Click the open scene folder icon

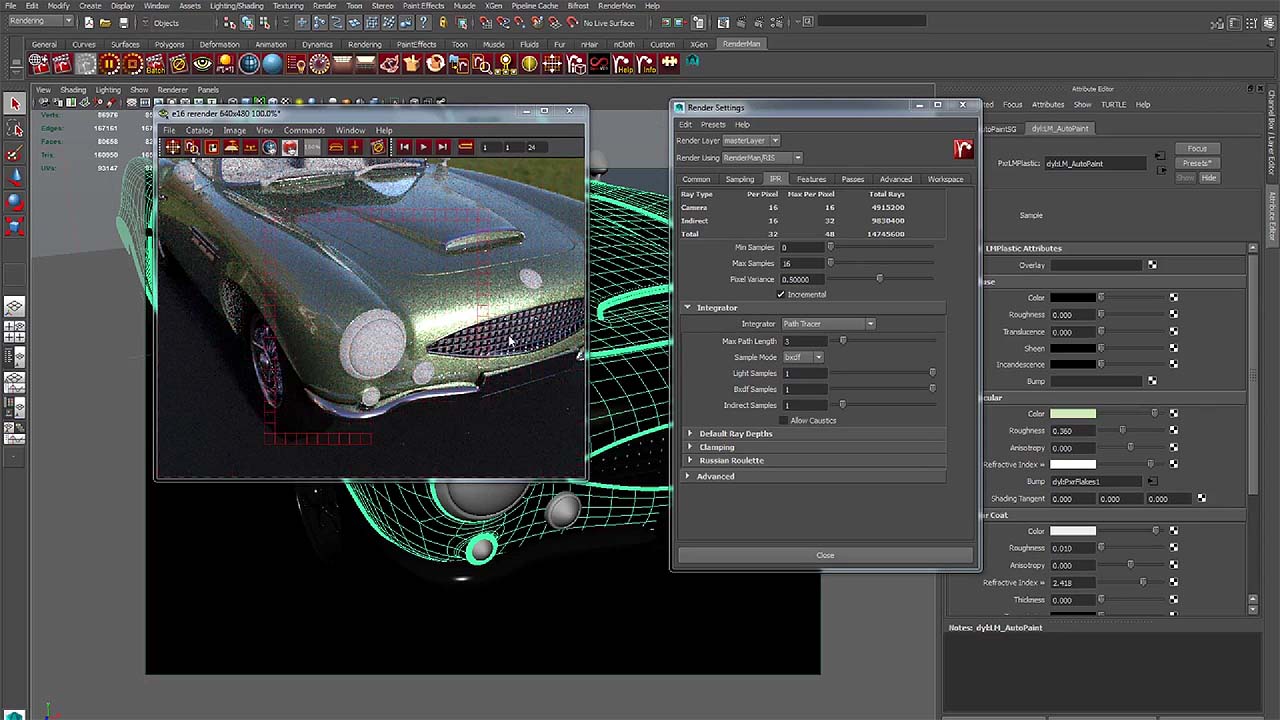[106, 22]
